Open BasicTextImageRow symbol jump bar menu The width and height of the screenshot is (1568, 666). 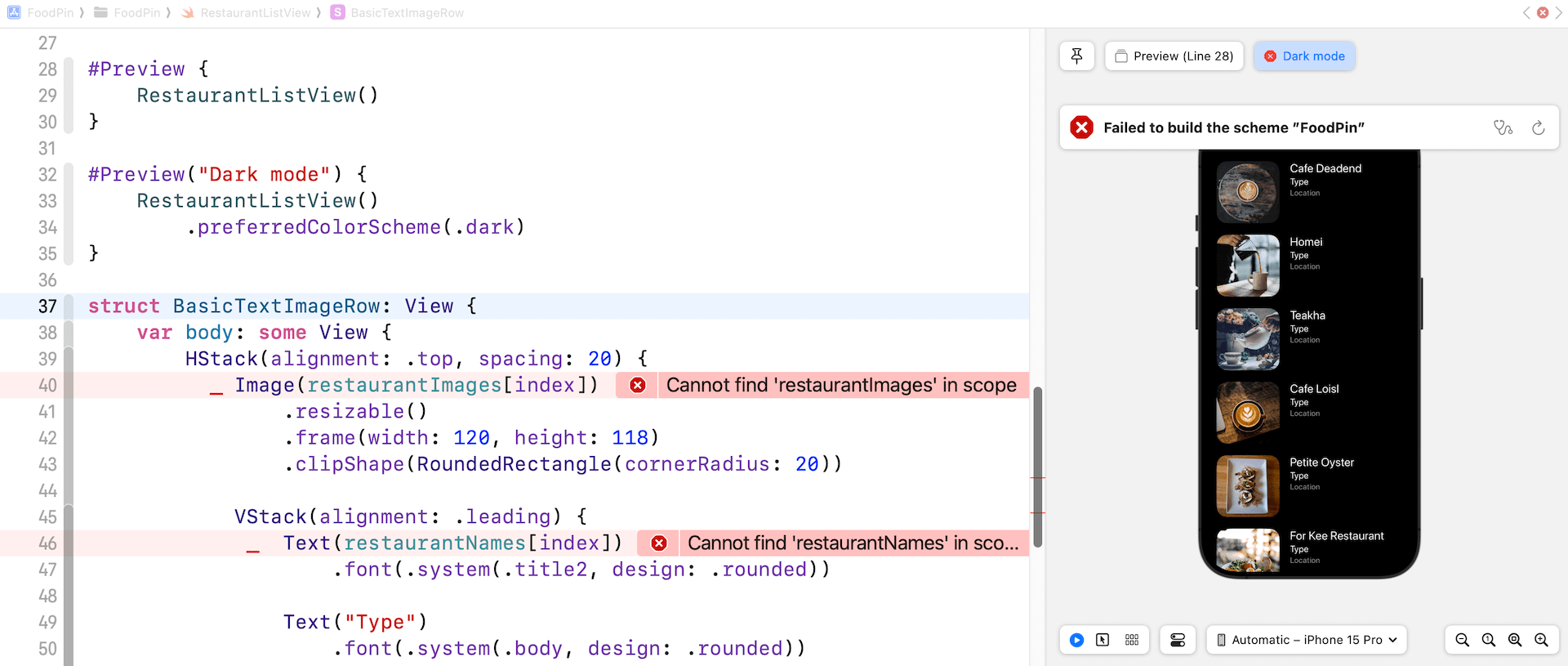point(406,13)
